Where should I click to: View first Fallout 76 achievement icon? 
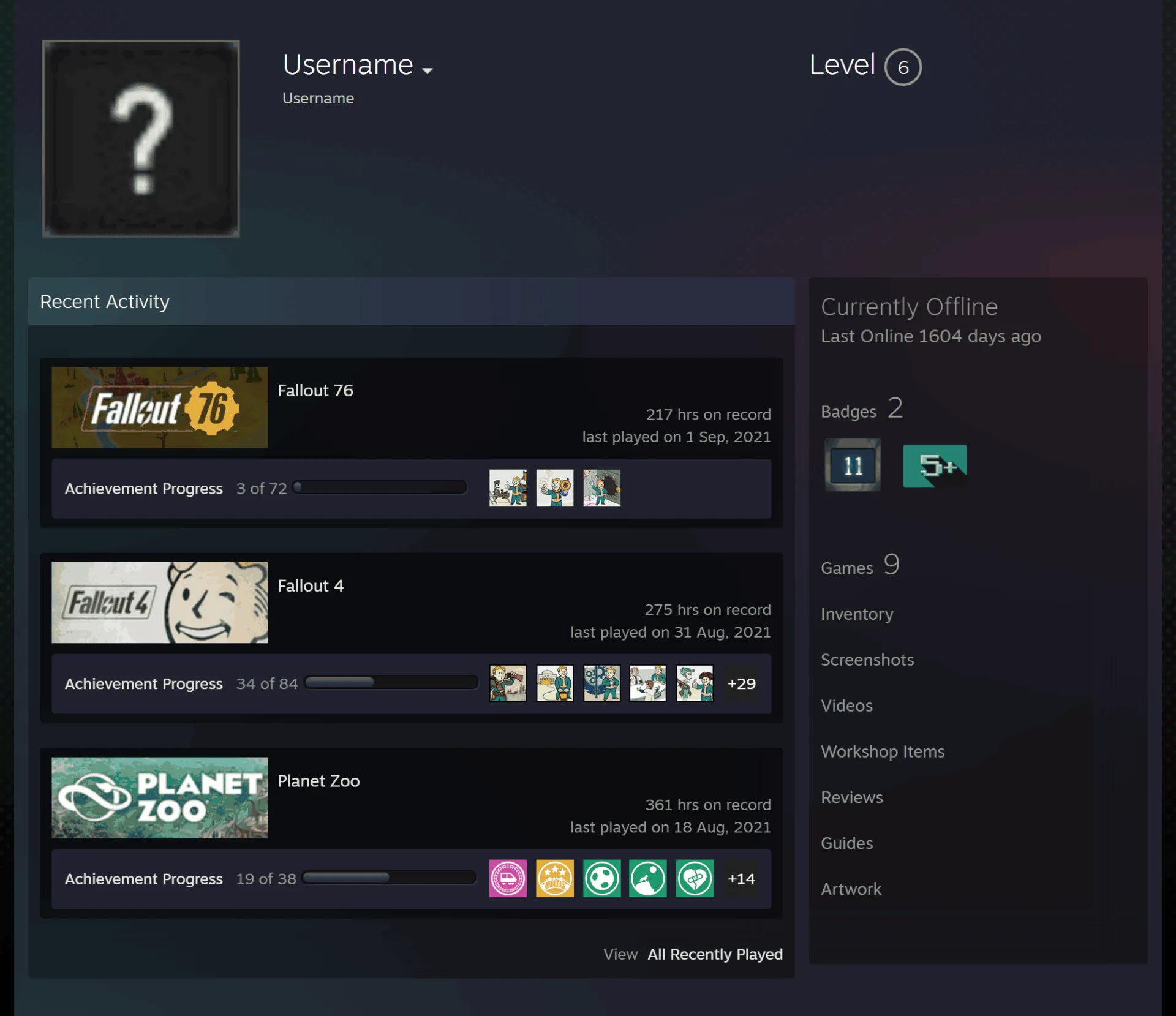point(508,488)
